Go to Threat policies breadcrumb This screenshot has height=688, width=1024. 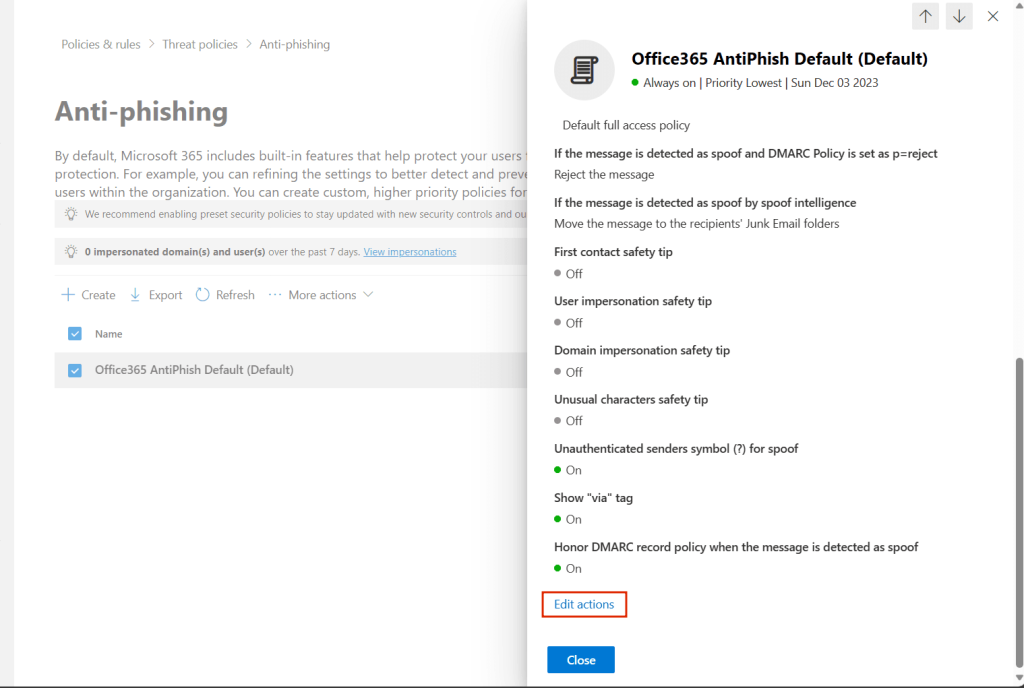(x=200, y=44)
